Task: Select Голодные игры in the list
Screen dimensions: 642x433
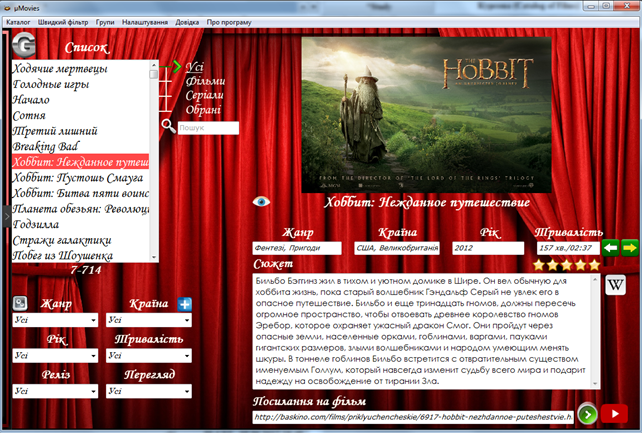Action: 80,84
